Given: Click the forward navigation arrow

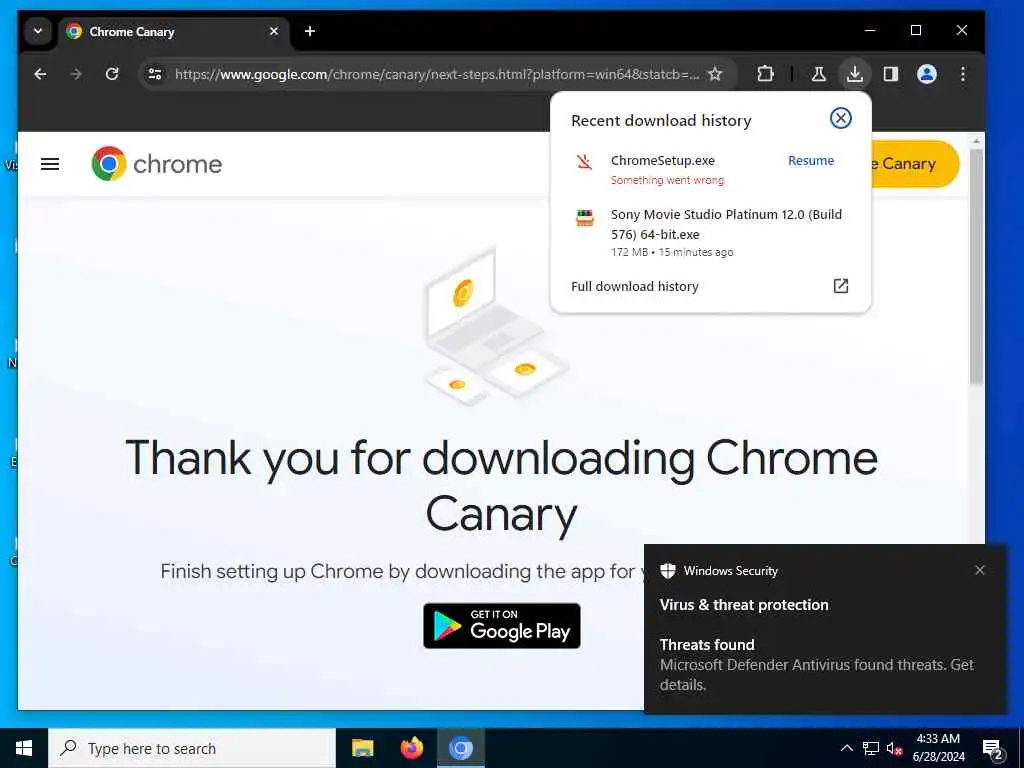Looking at the screenshot, I should coord(76,74).
